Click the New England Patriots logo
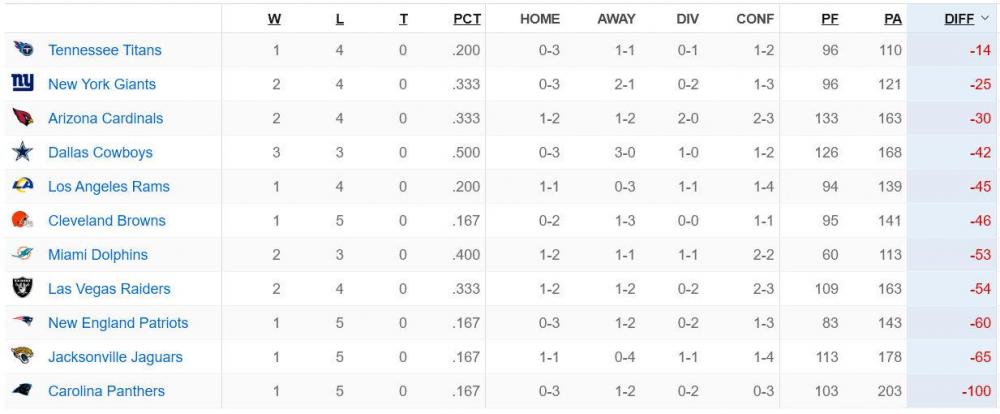Image resolution: width=1000 pixels, height=414 pixels. click(22, 322)
